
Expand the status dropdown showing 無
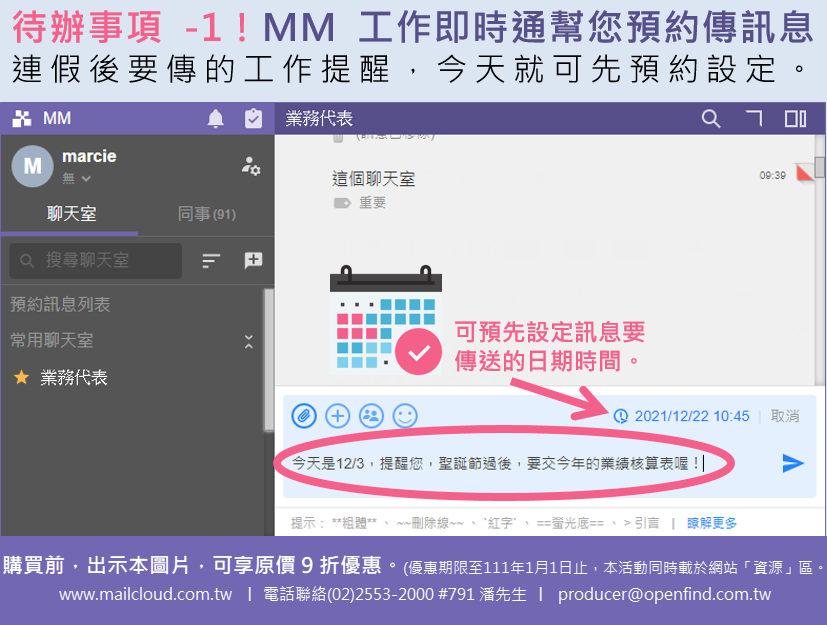[x=76, y=179]
